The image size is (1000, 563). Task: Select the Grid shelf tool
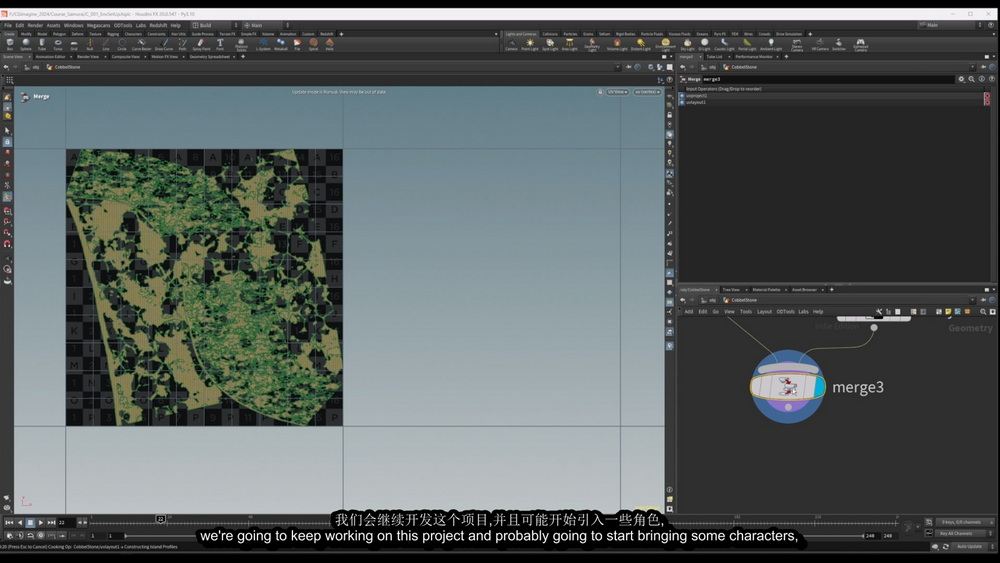[x=74, y=44]
